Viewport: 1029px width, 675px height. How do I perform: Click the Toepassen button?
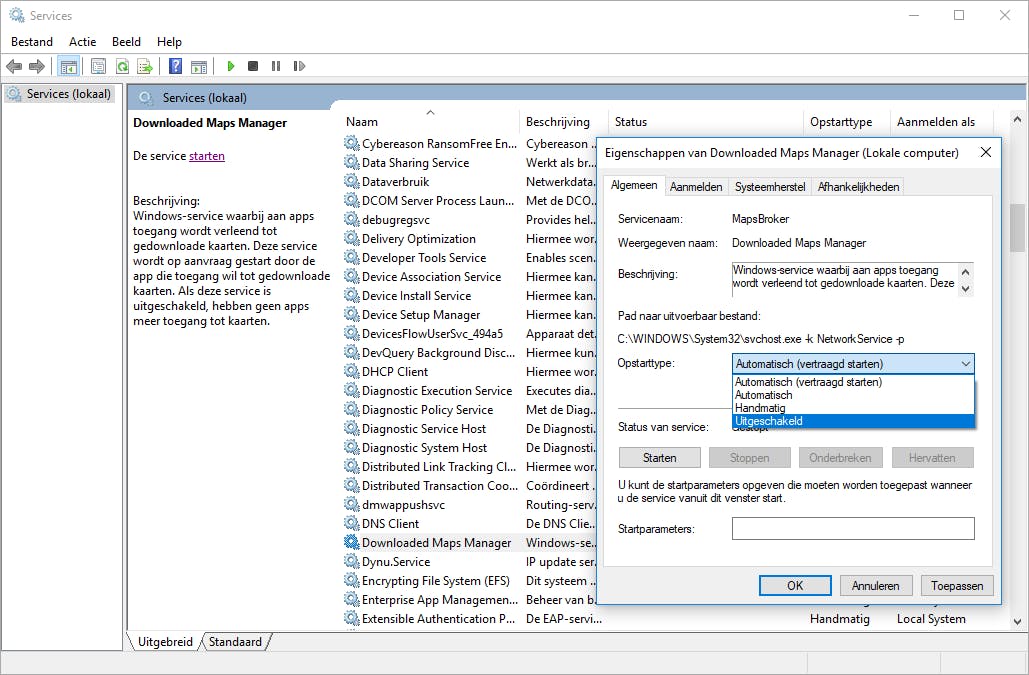tap(957, 586)
